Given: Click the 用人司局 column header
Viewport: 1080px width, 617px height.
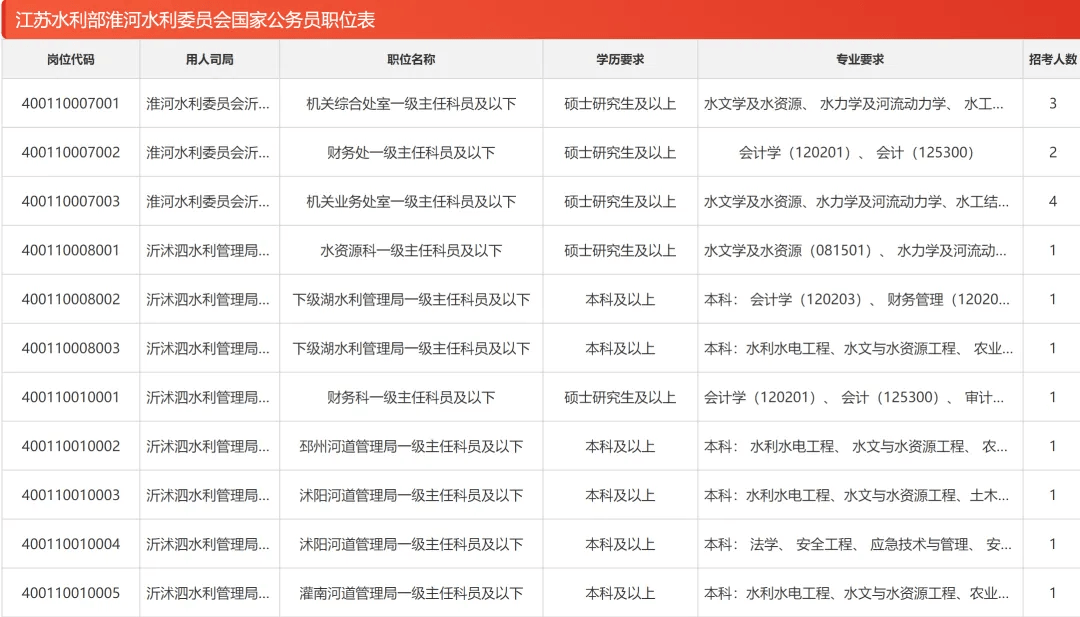Looking at the screenshot, I should click(209, 59).
